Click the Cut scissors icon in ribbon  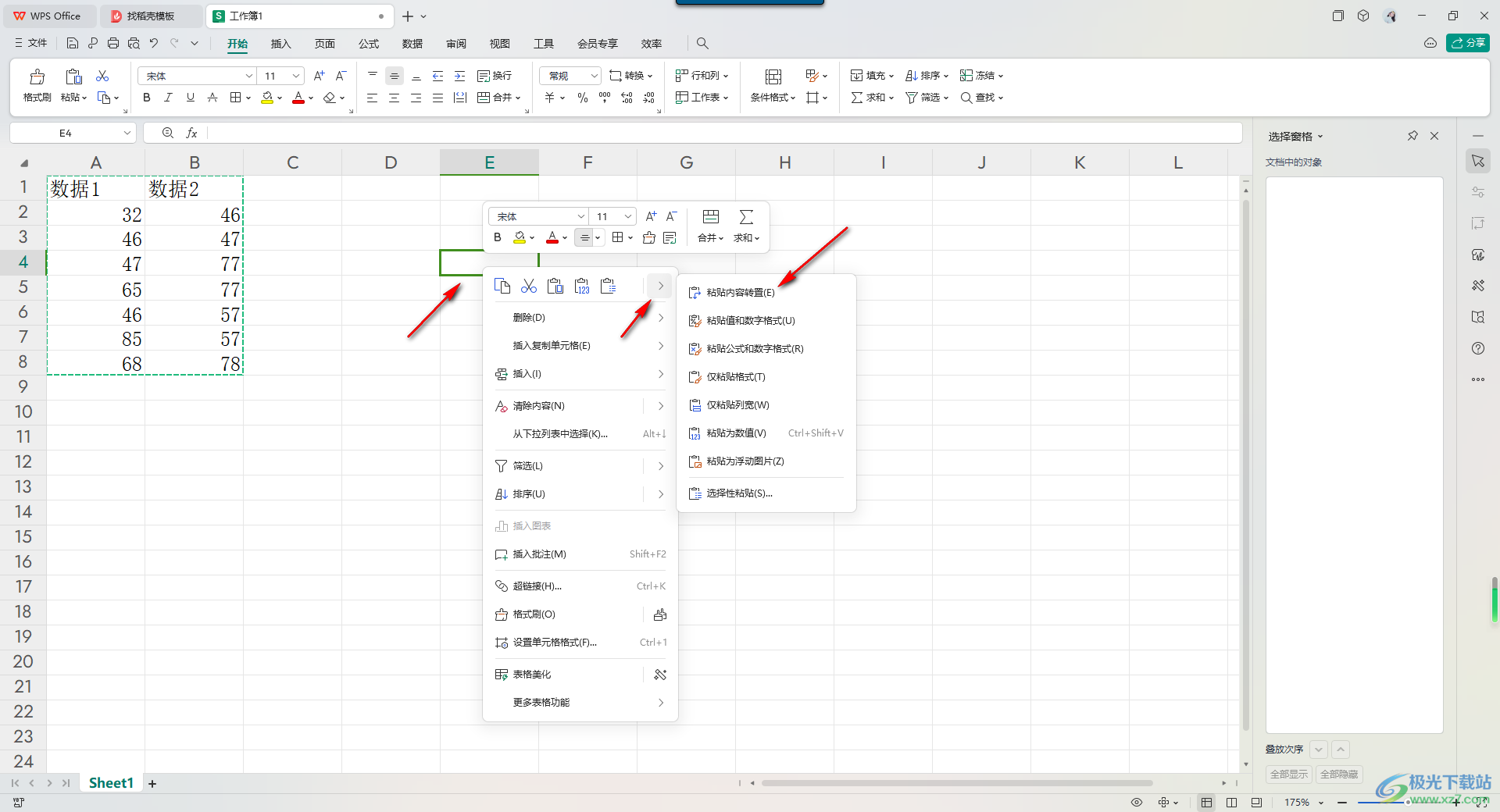(102, 76)
